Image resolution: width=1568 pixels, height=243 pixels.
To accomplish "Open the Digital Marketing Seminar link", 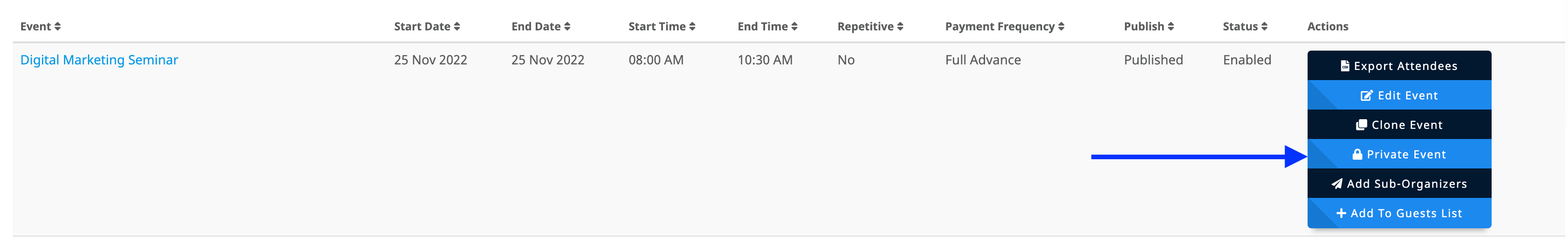I will (x=99, y=60).
